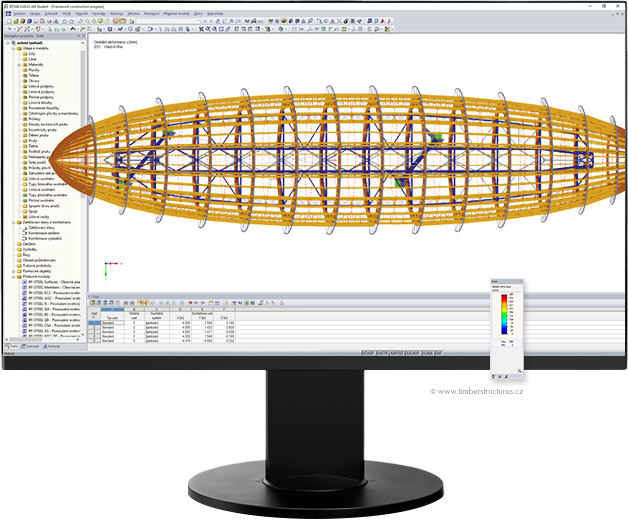Click the Materiály folder icon in tree
The height and width of the screenshot is (521, 628).
24,66
